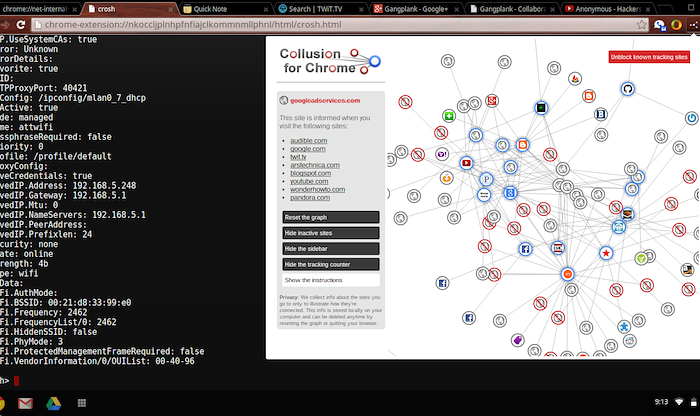
Task: Bookmark this page with the star icon
Action: pyautogui.click(x=642, y=25)
